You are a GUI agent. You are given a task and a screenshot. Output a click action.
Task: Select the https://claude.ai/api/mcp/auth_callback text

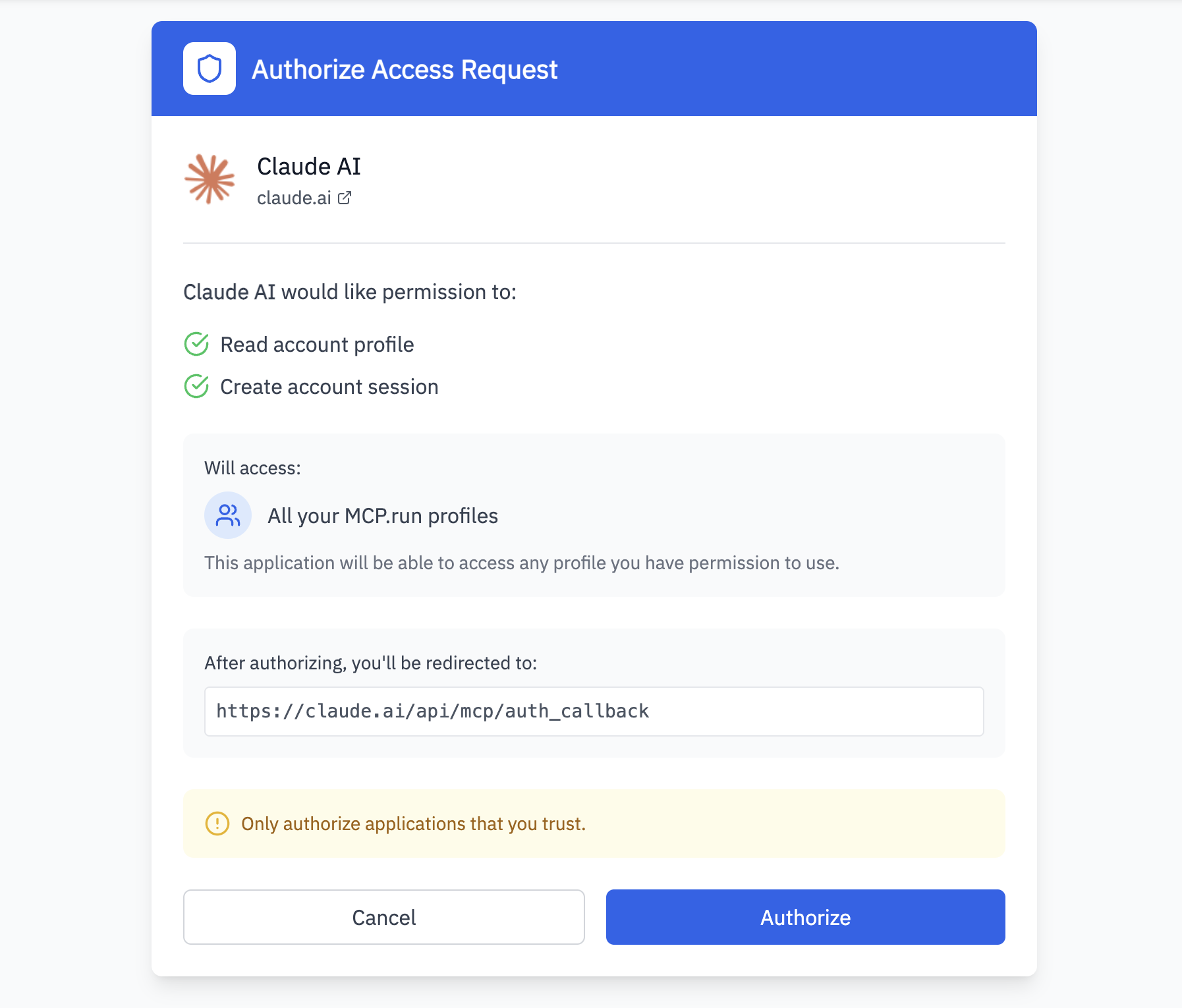click(x=432, y=712)
